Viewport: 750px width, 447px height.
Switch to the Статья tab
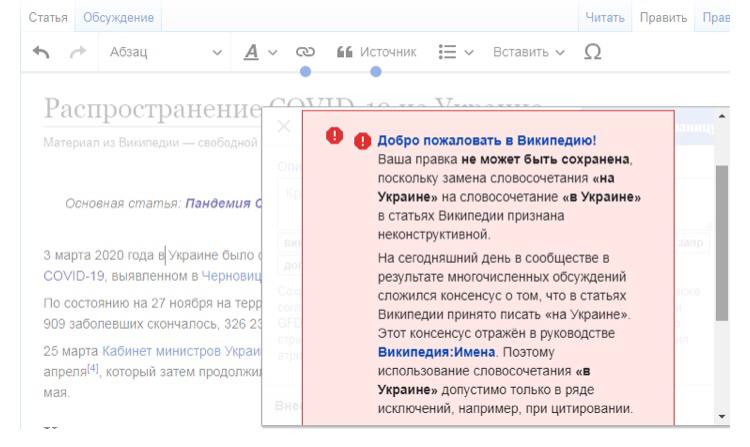pyautogui.click(x=48, y=18)
